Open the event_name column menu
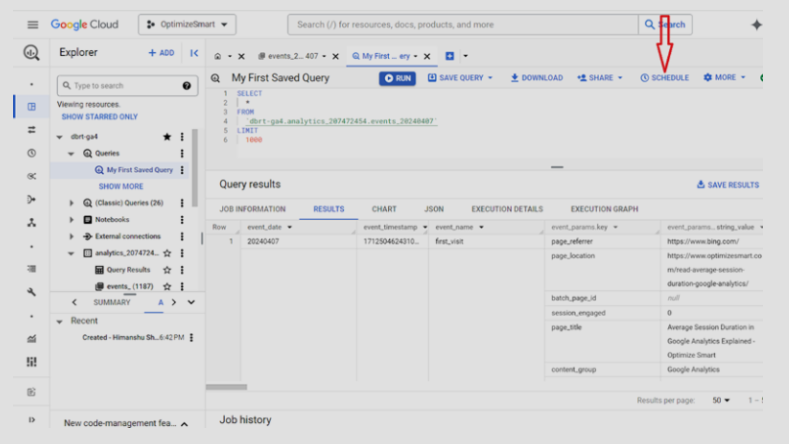789x444 pixels. coord(482,228)
